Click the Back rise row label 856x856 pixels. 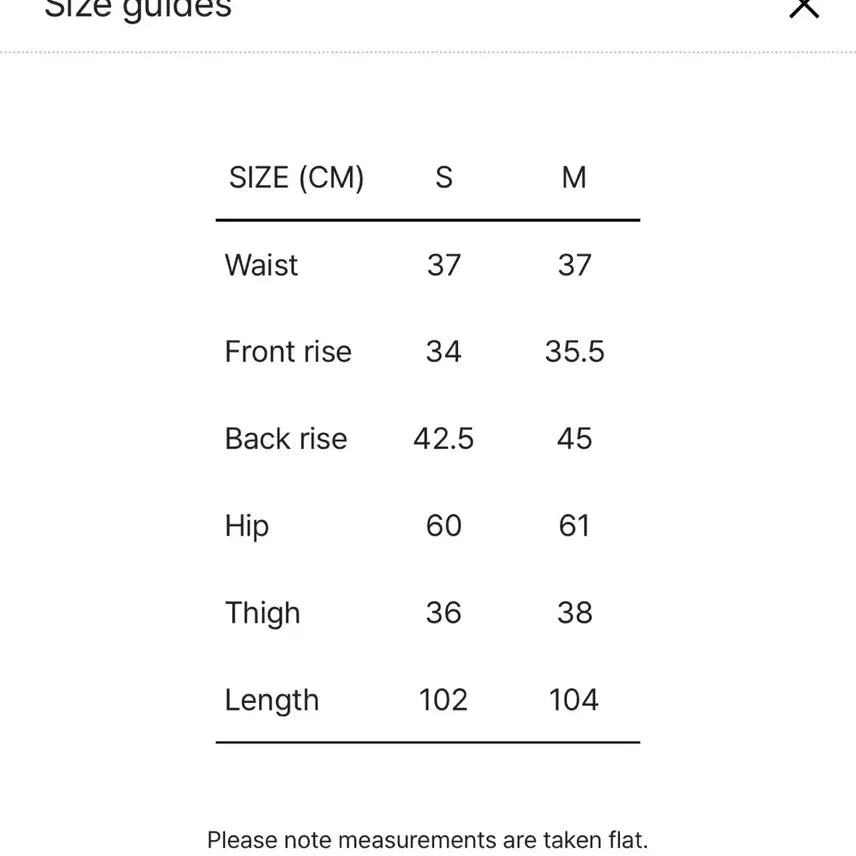coord(286,439)
